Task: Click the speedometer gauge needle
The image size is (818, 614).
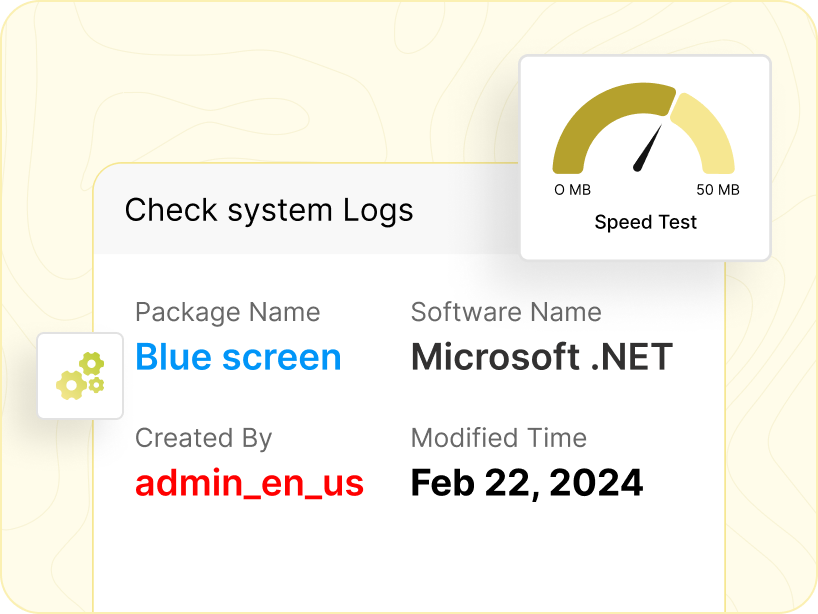Action: coord(649,147)
